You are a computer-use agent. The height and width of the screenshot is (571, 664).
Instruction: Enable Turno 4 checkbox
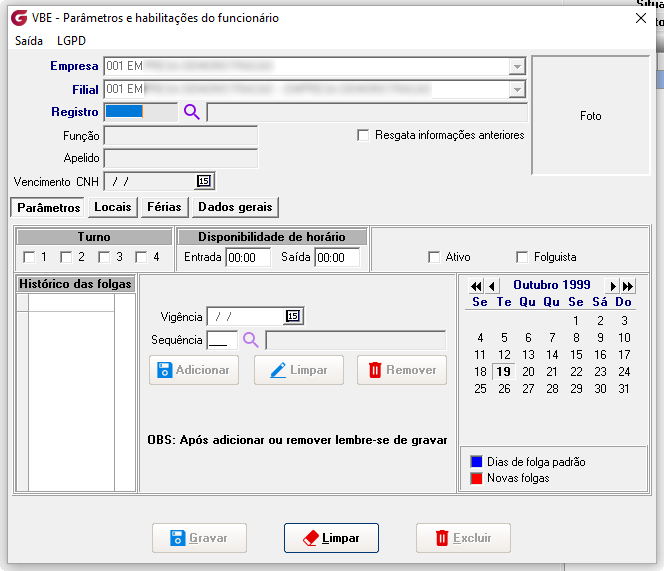(x=141, y=257)
